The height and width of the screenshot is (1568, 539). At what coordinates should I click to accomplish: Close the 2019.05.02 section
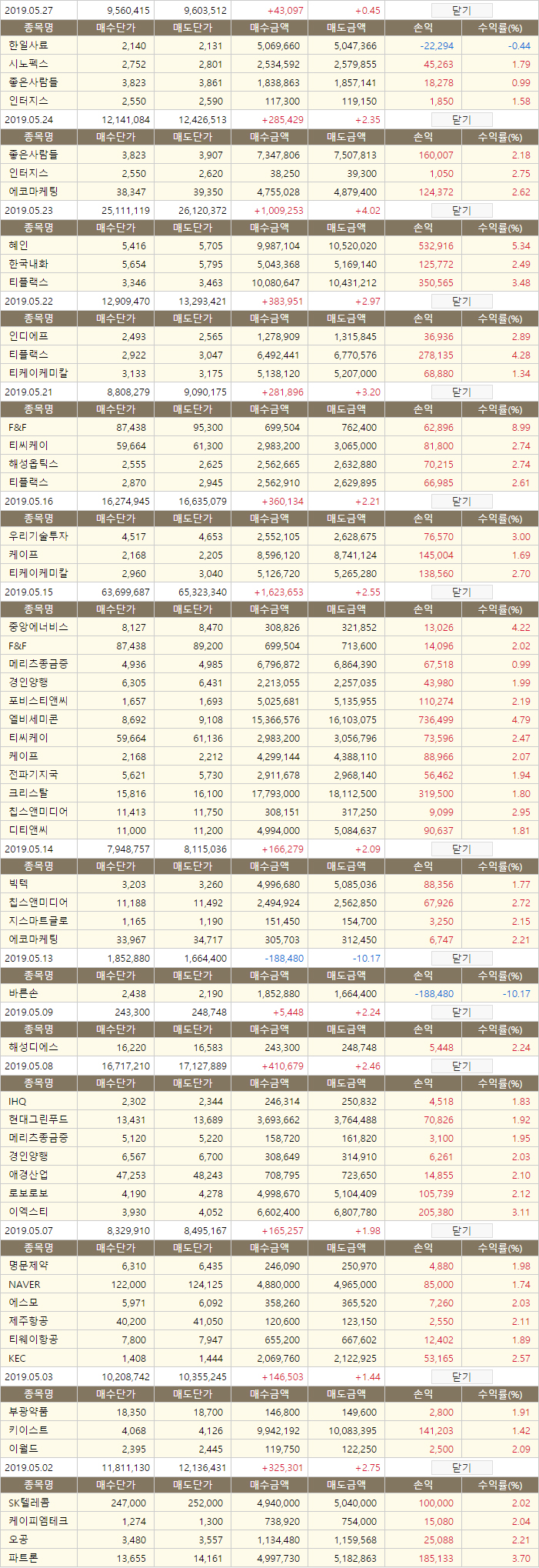pos(461,1468)
